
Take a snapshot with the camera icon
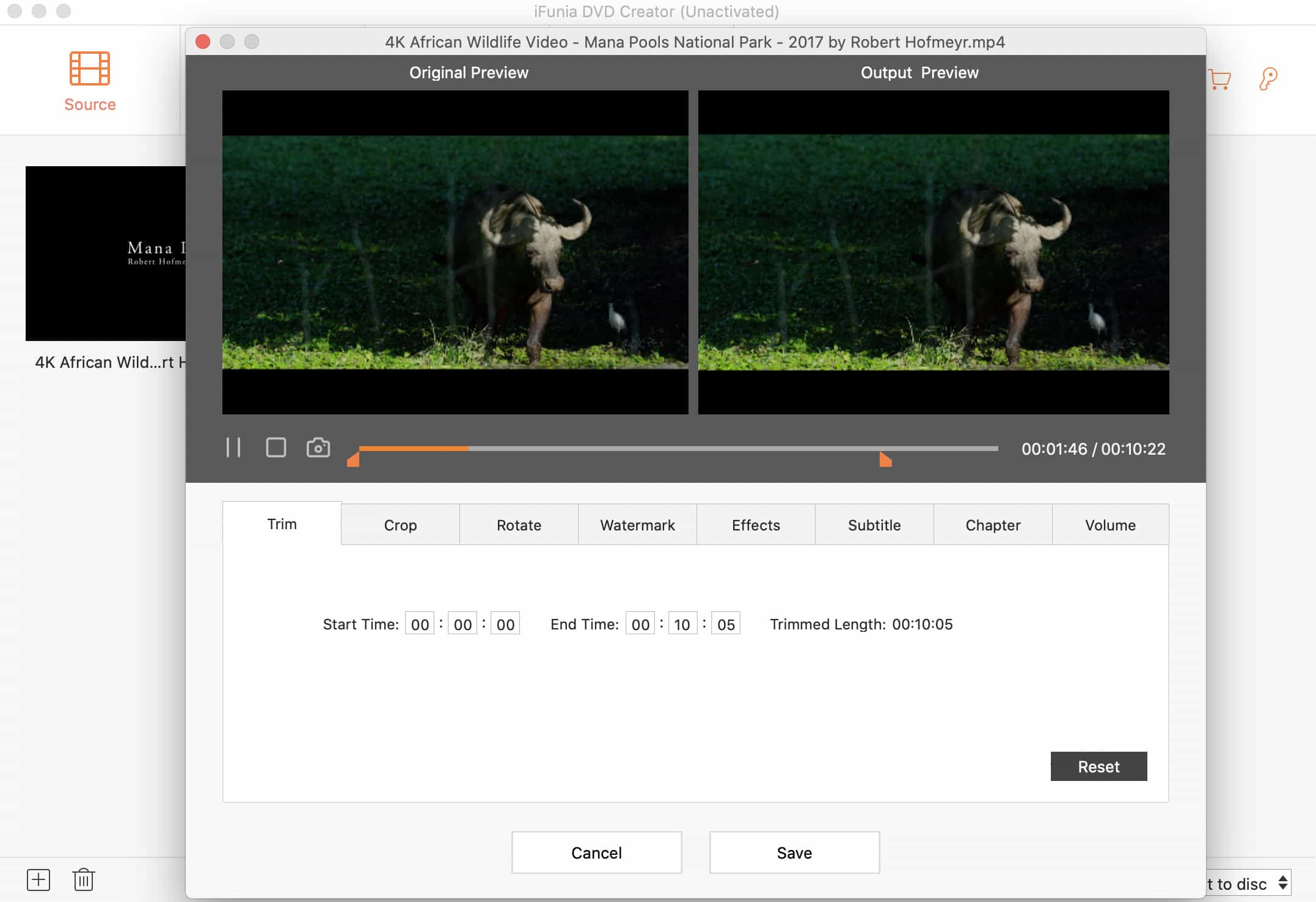(318, 448)
